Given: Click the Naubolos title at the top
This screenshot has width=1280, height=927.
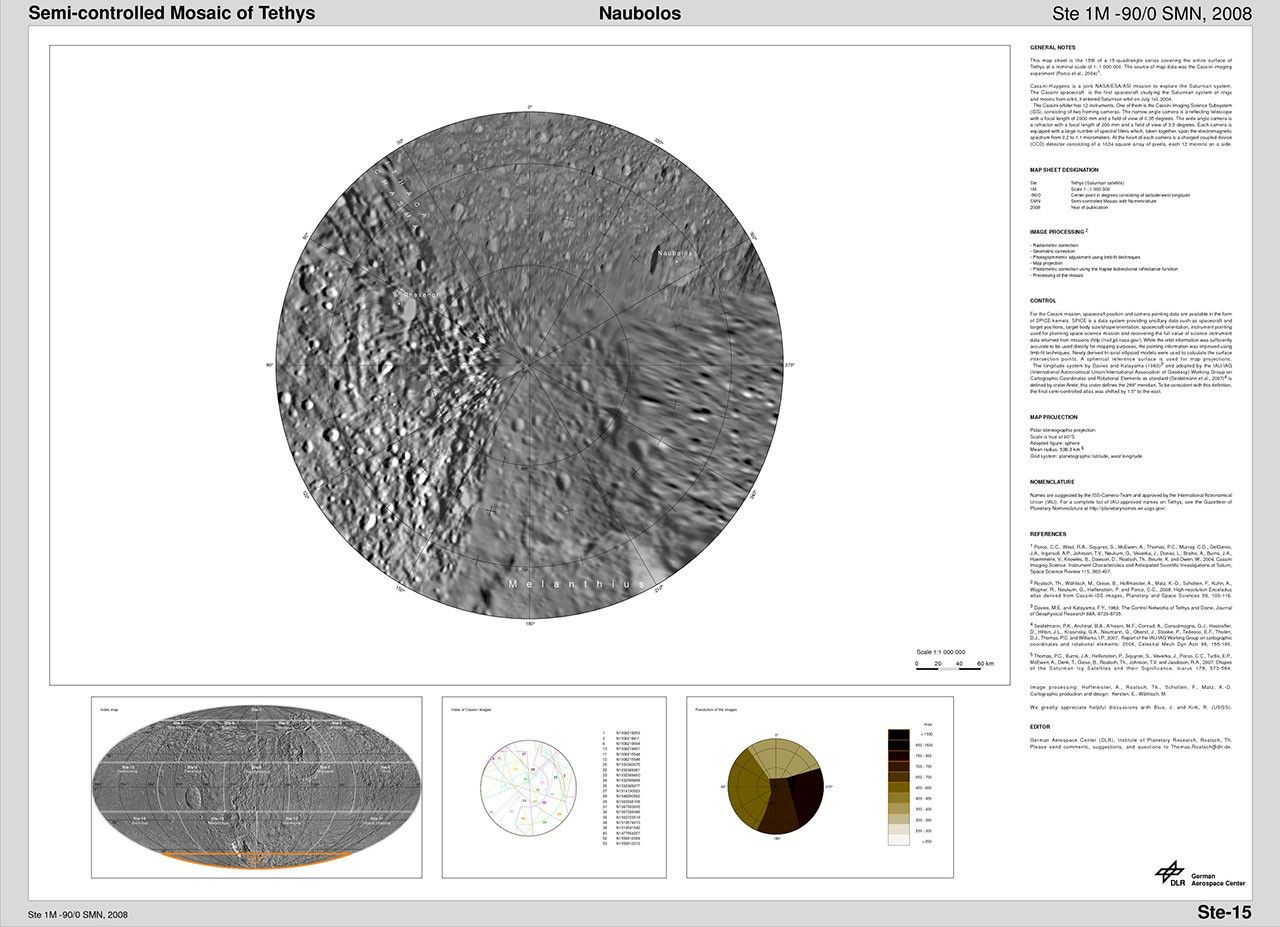Looking at the screenshot, I should [640, 14].
